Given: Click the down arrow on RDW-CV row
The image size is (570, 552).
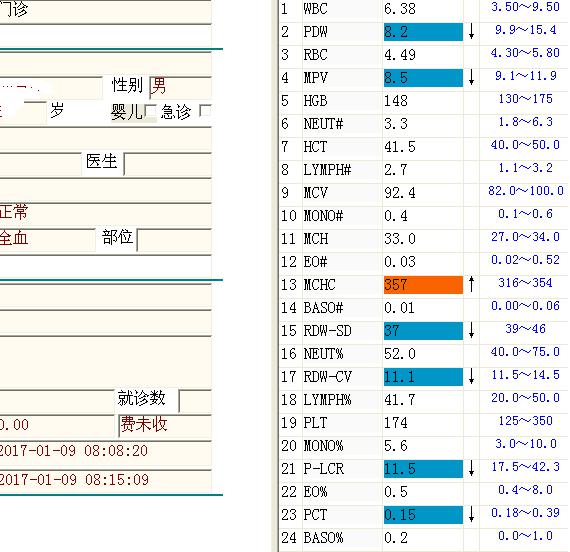Looking at the screenshot, I should (471, 376).
